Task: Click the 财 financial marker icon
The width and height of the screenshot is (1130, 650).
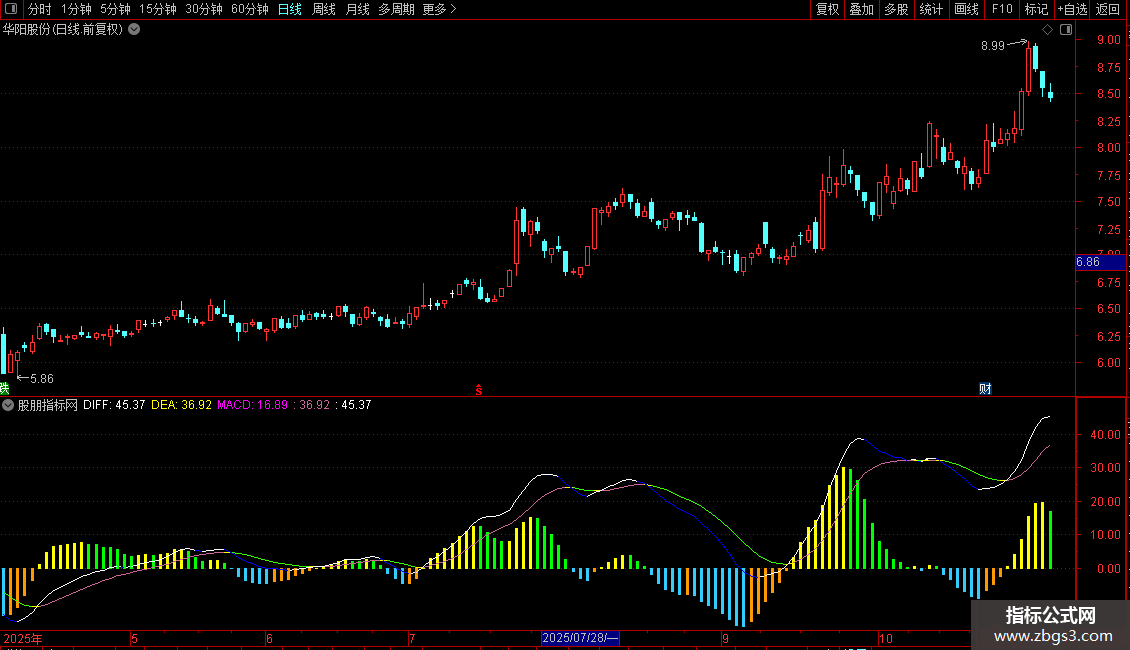Action: 985,389
